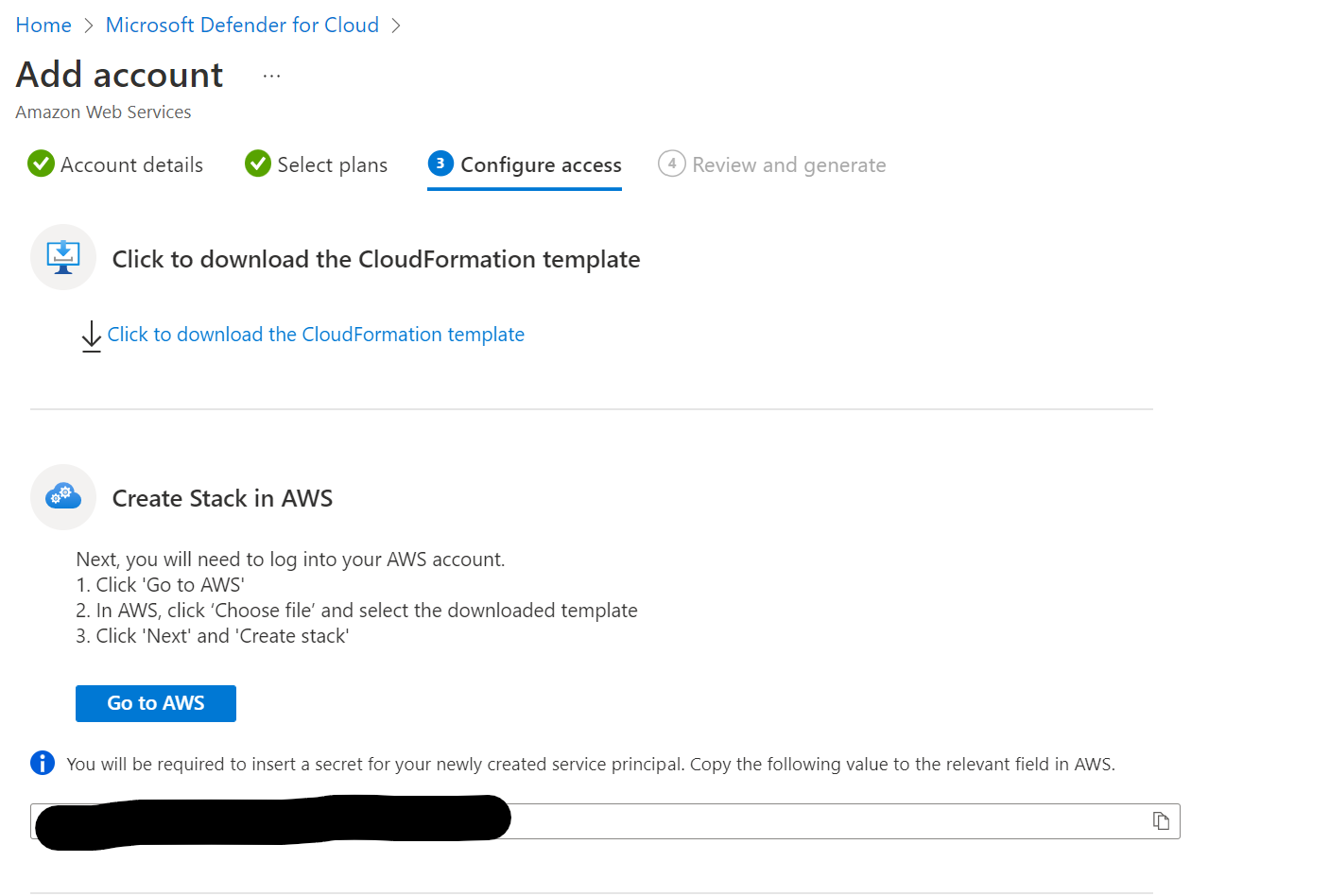Click the chevron after Defender for Cloud
1329x896 pixels.
[396, 26]
